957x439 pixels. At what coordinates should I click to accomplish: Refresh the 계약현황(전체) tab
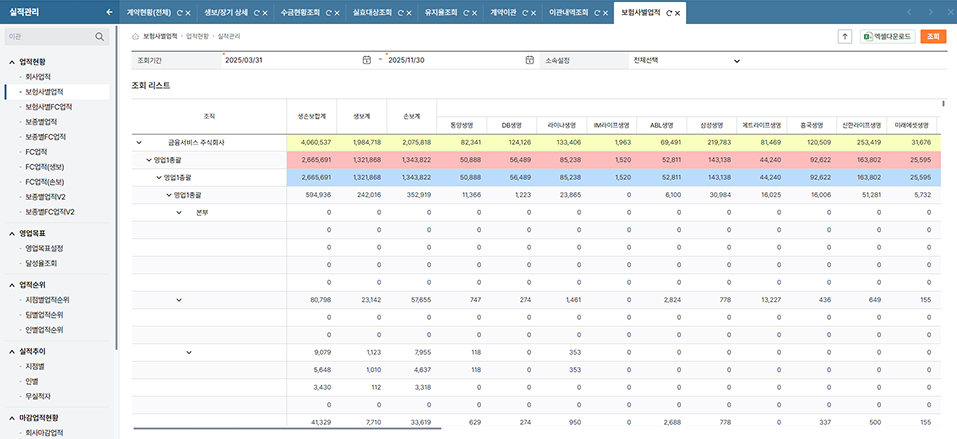tap(180, 13)
